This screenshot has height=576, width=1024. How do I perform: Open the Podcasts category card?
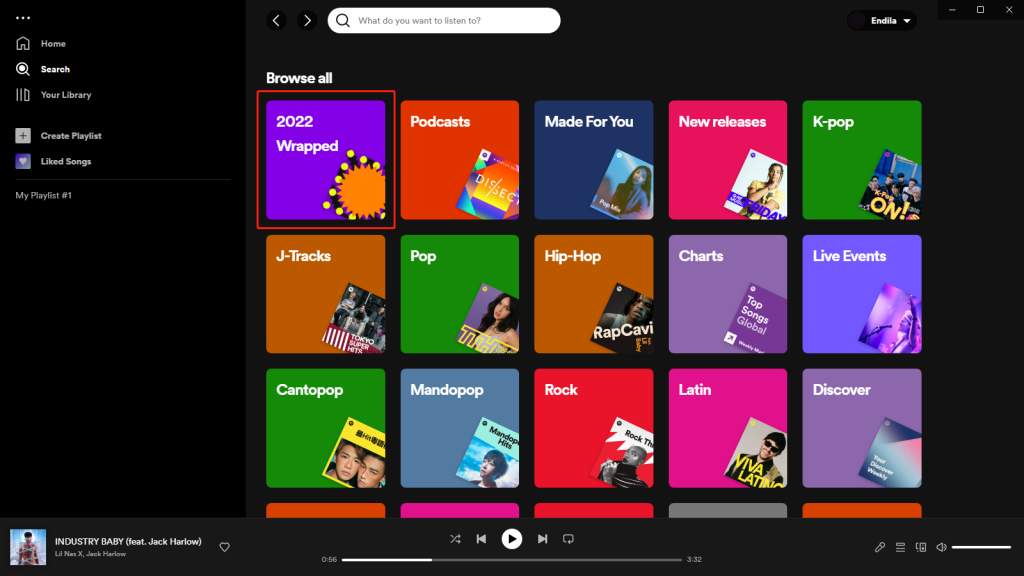[460, 160]
